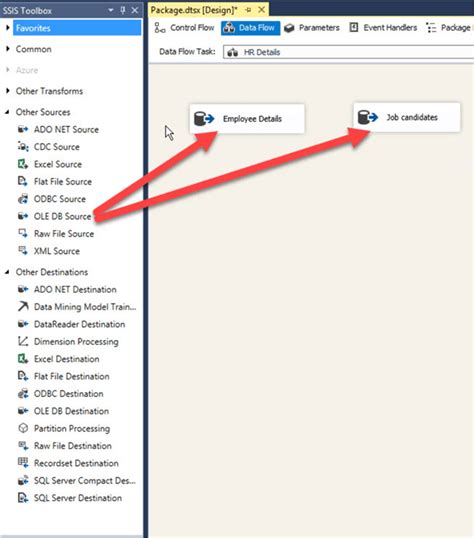
Task: Click the Raw File Destination icon
Action: [23, 446]
